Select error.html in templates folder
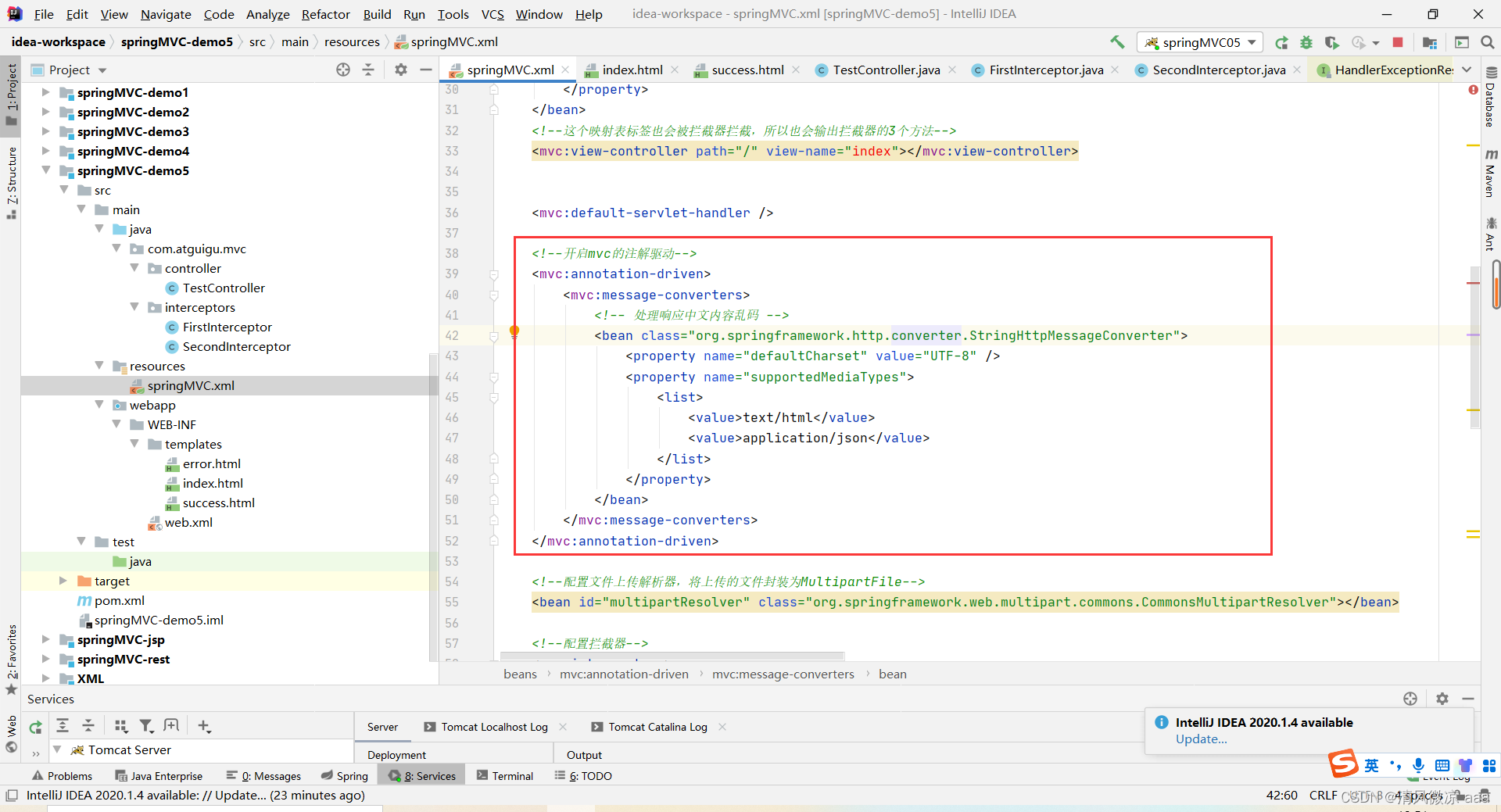Screen dimensions: 1501x812 [211, 463]
